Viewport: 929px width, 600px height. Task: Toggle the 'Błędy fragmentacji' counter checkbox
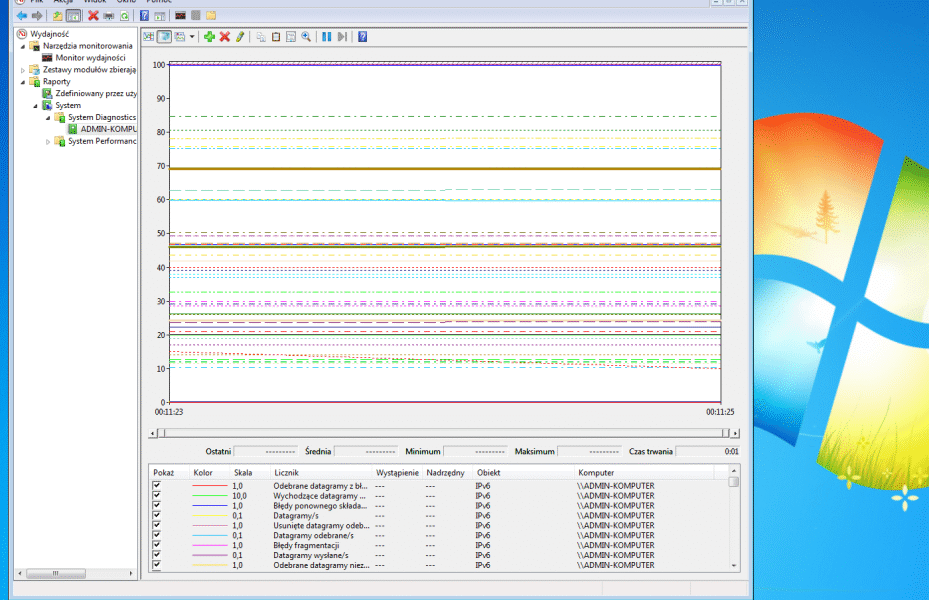pos(156,546)
